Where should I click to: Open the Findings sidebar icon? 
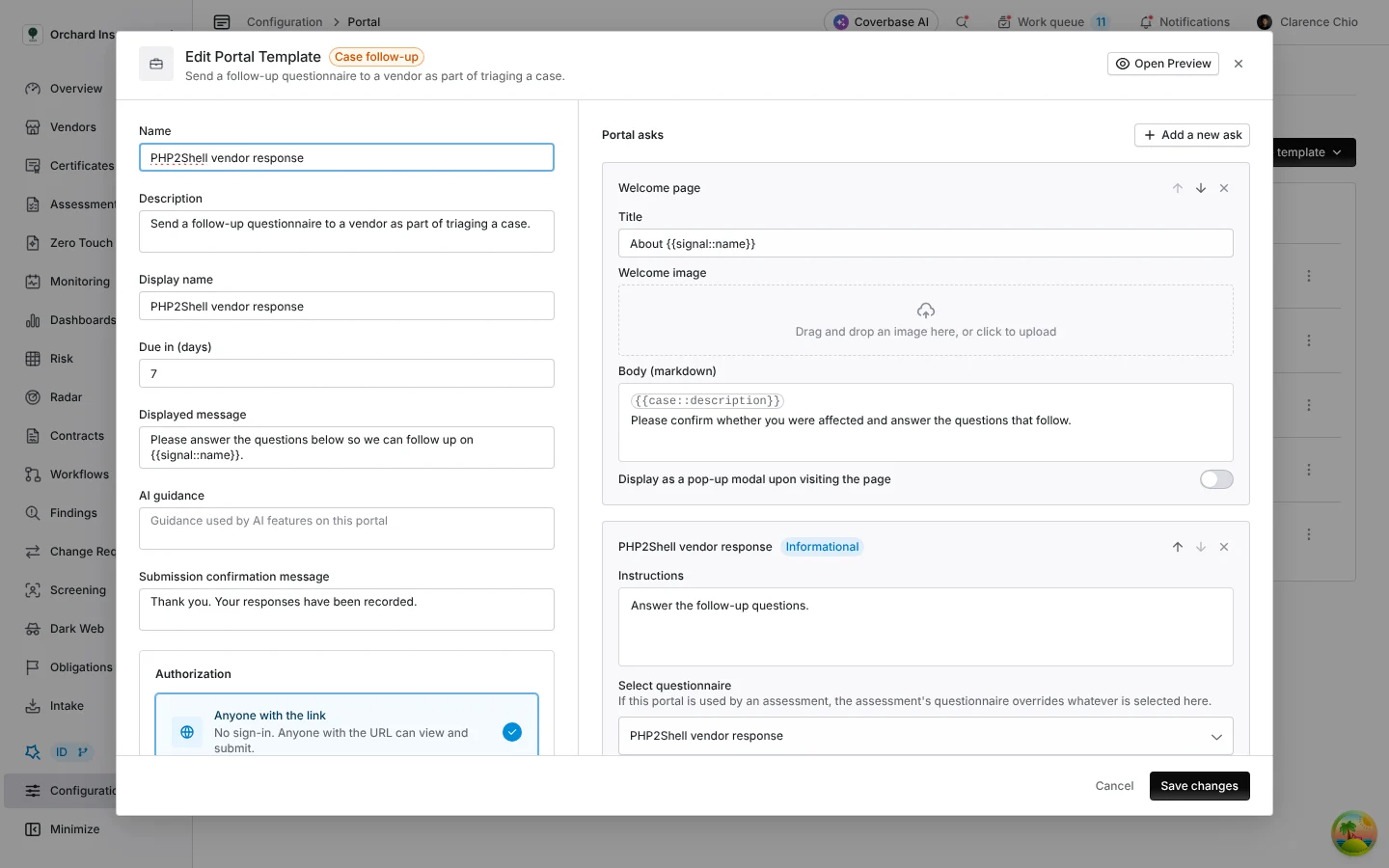coord(33,513)
